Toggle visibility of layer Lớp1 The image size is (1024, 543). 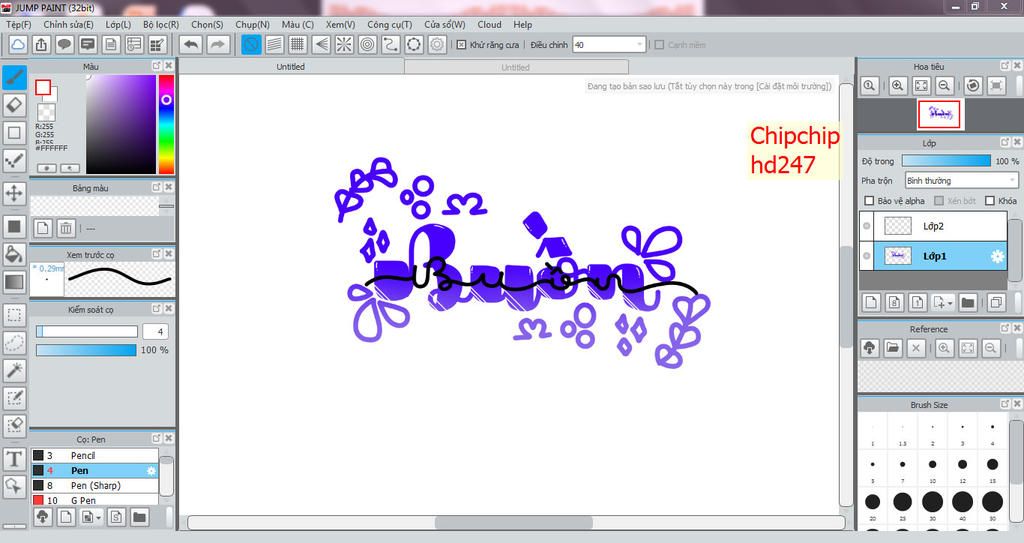tap(867, 256)
